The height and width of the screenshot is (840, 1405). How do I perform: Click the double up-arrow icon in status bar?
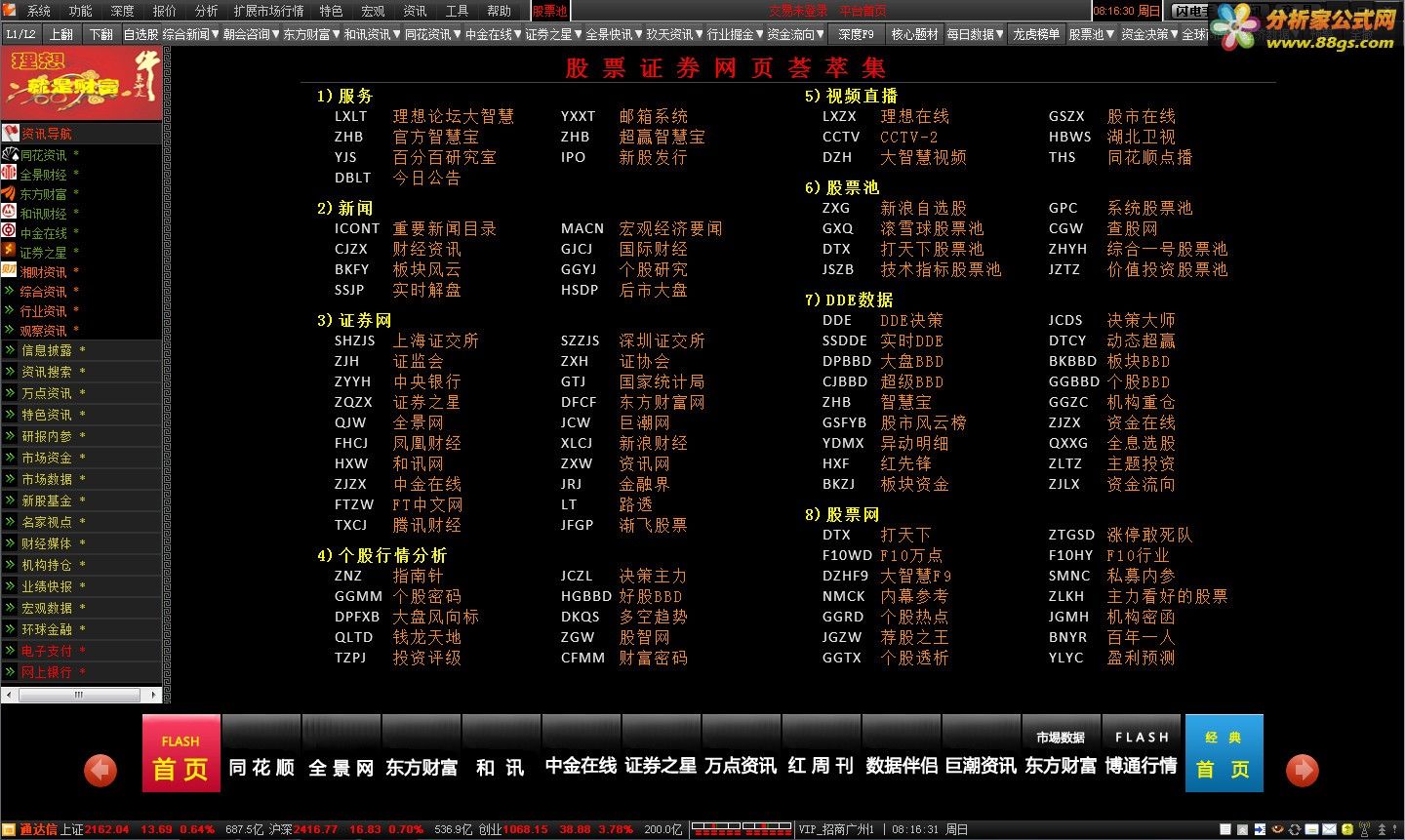[x=1381, y=829]
